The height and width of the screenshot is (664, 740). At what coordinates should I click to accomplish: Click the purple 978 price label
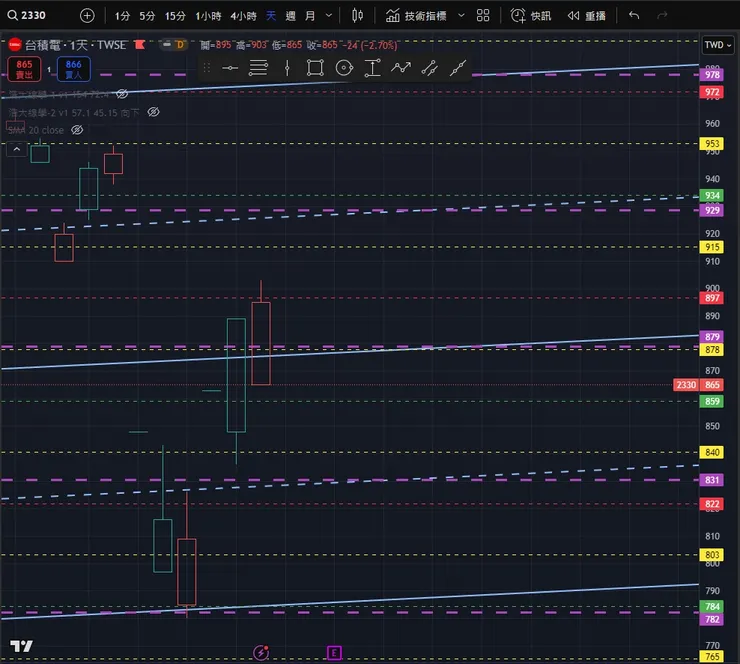click(712, 75)
